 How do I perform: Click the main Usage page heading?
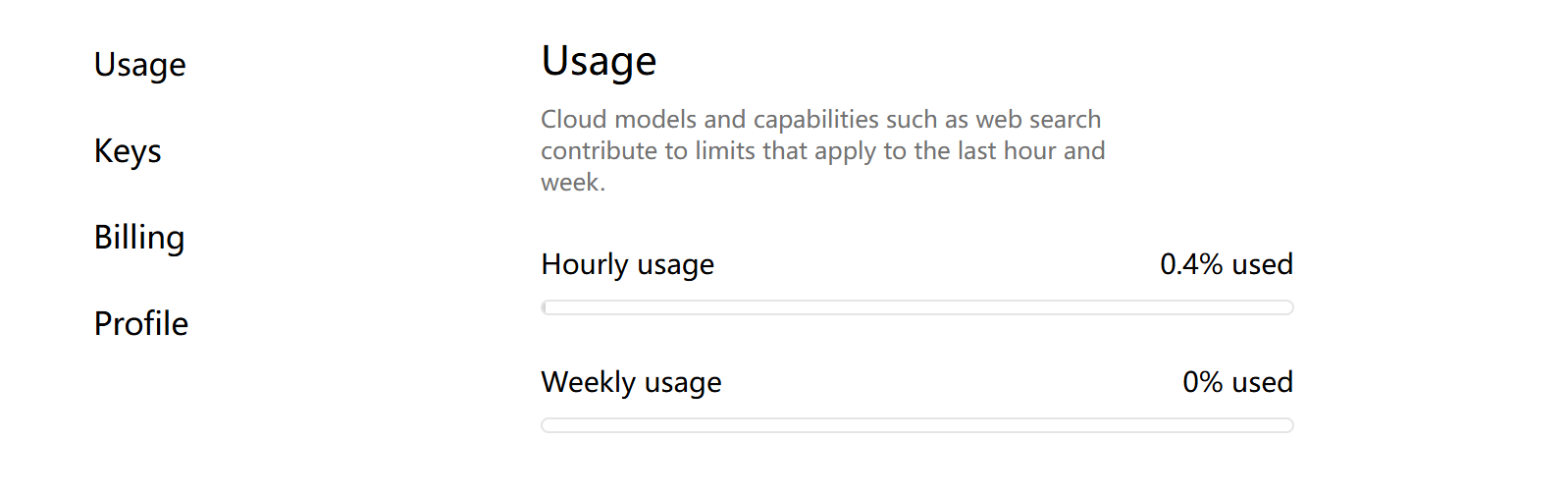(599, 61)
